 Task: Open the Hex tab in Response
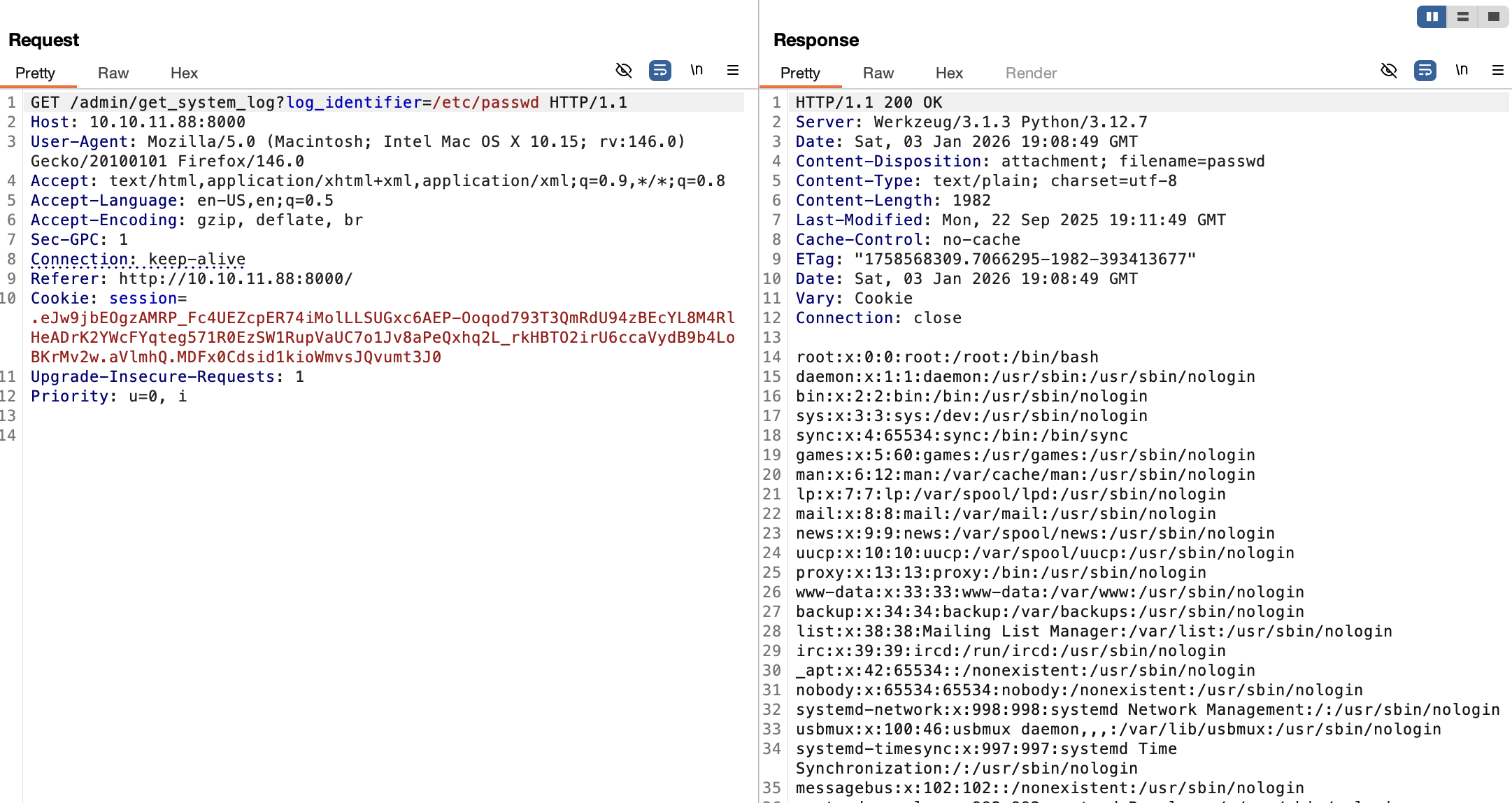949,73
